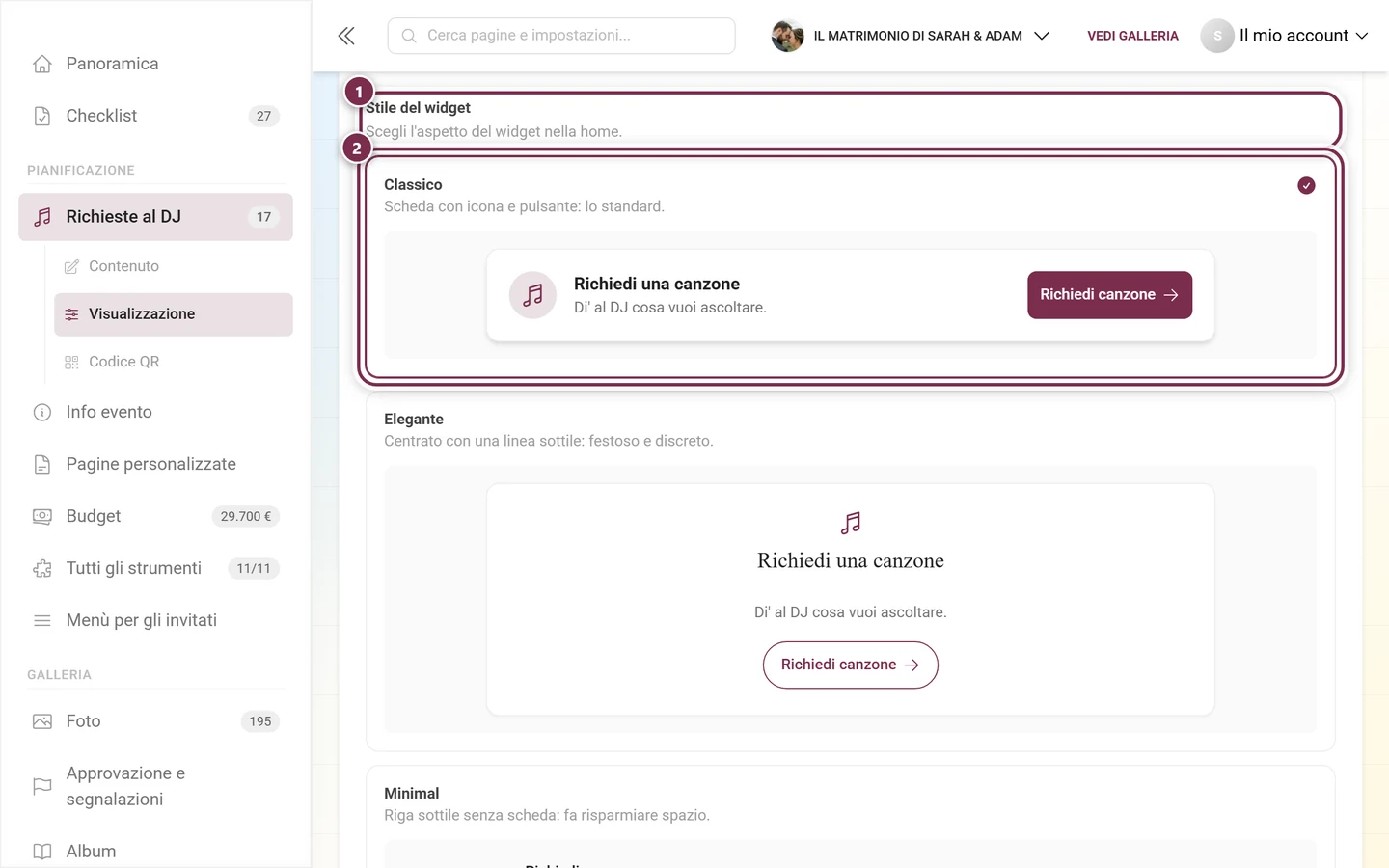
Task: Open Budget via the banknote icon
Action: (x=42, y=516)
